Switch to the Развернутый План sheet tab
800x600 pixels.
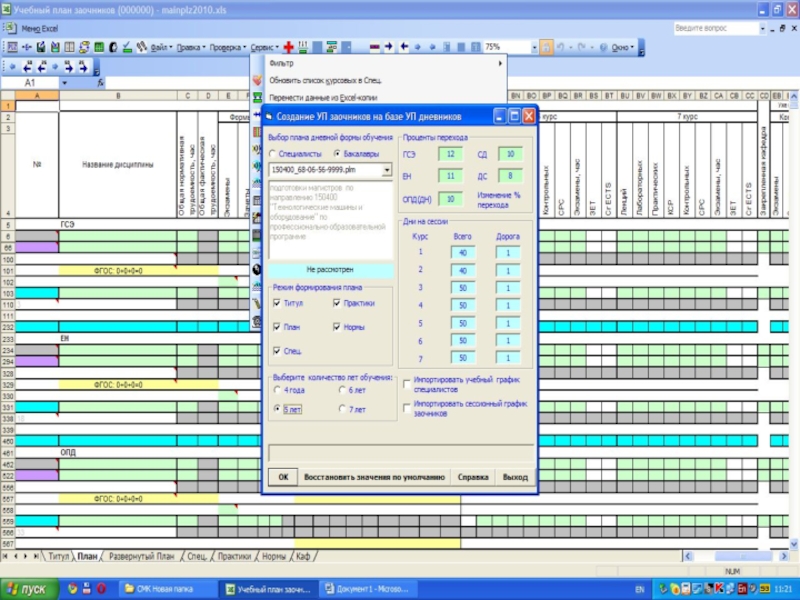[141, 555]
